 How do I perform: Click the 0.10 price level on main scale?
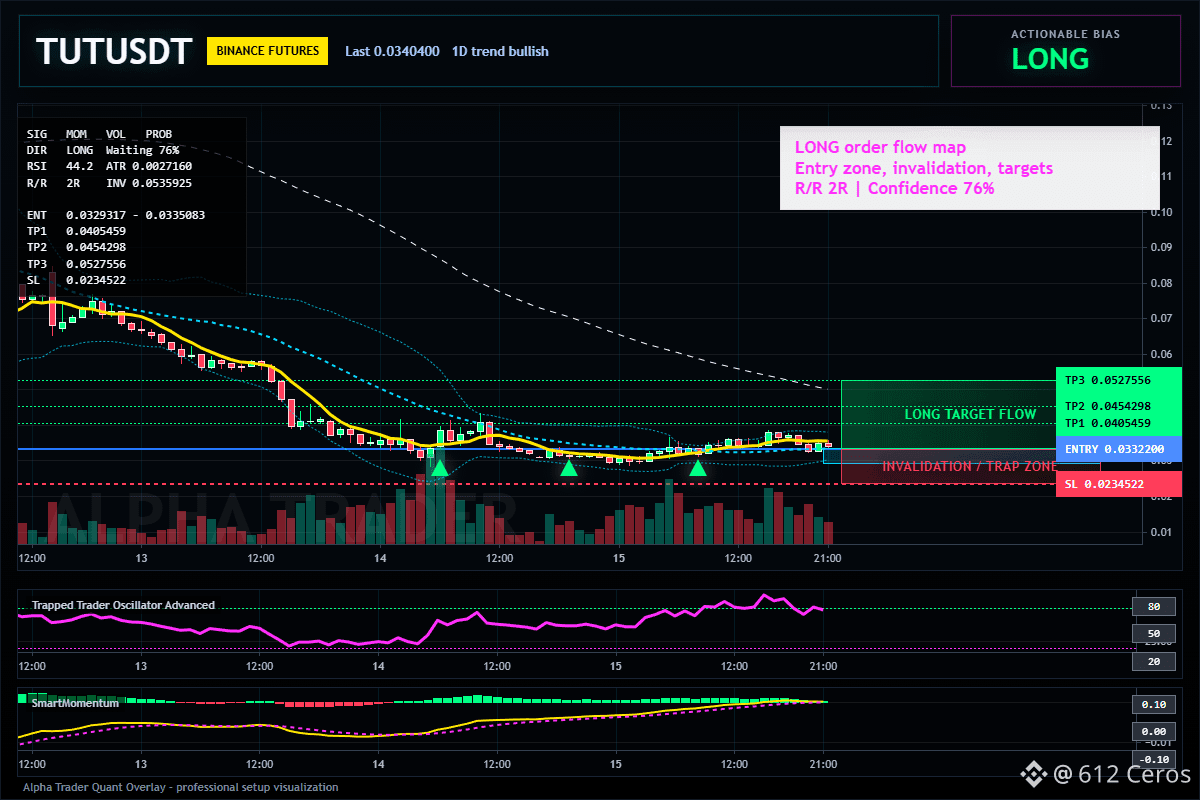pyautogui.click(x=1160, y=212)
